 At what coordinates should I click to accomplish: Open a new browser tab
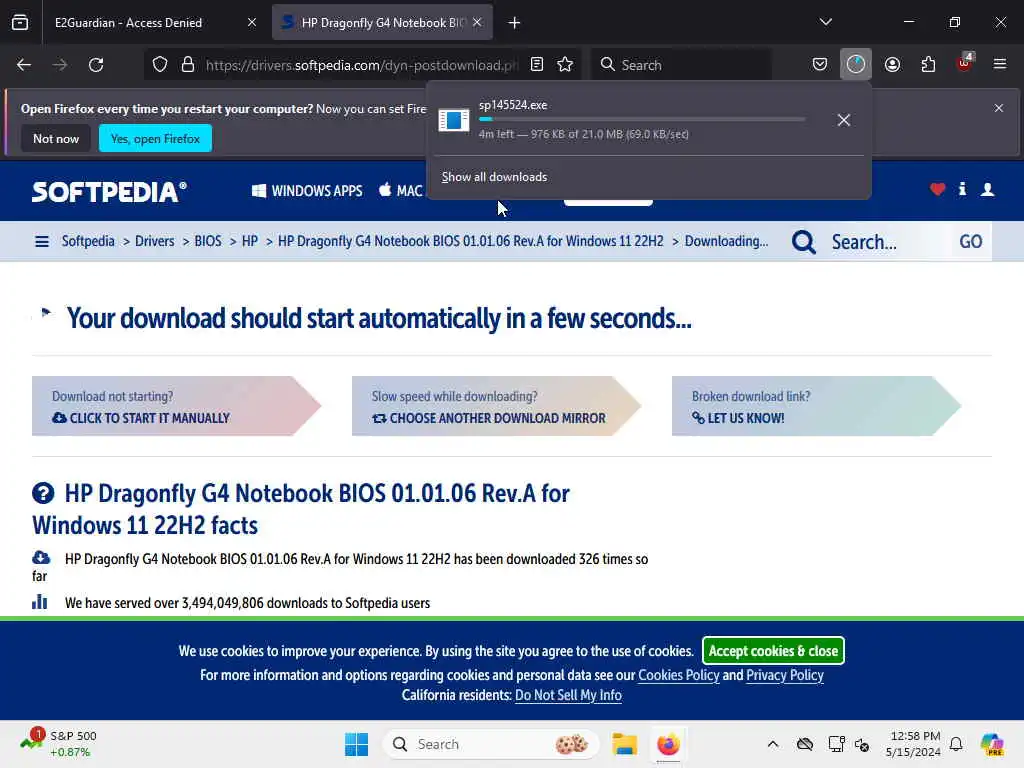[515, 23]
